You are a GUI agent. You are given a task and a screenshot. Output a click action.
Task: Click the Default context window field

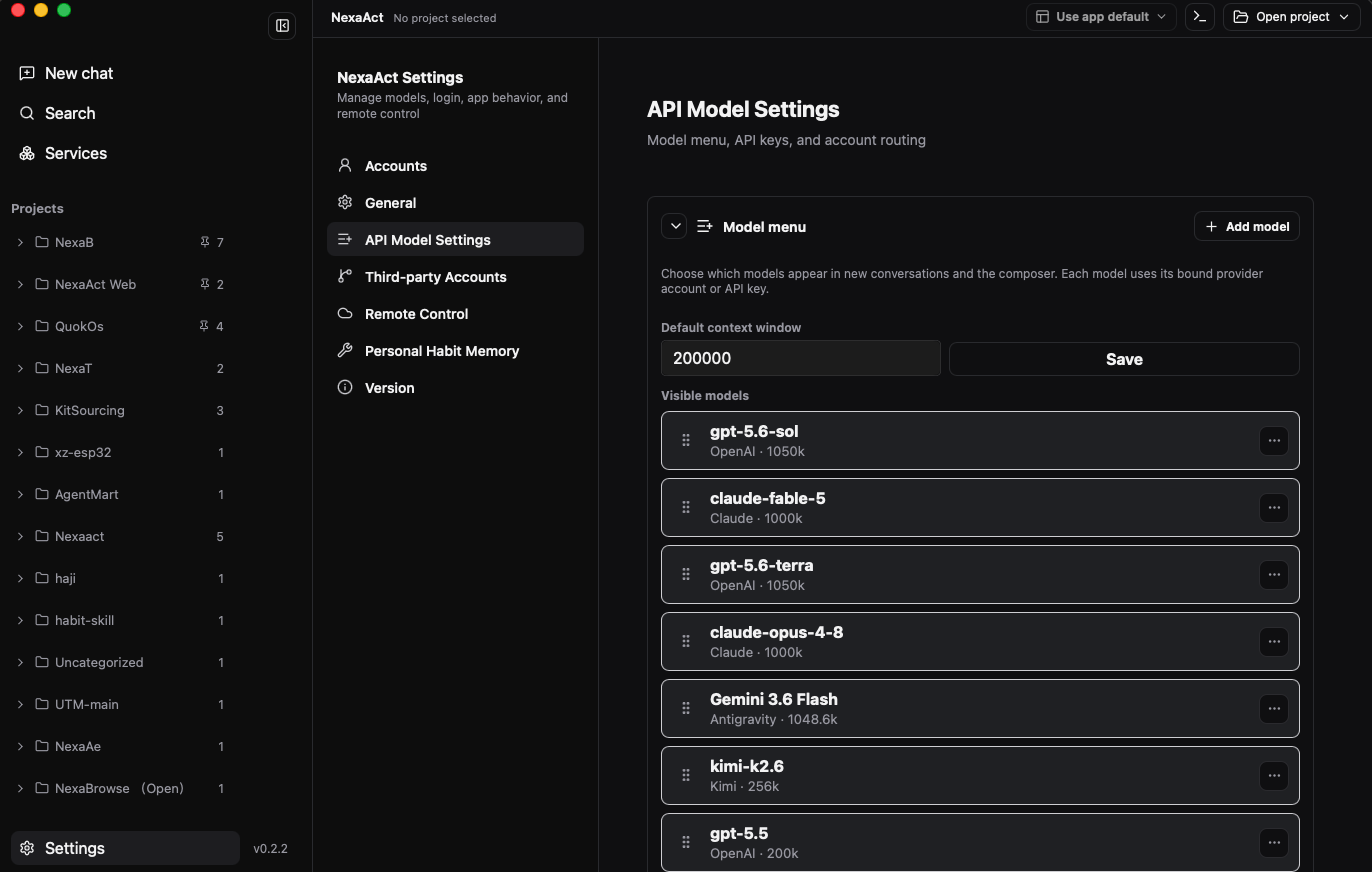(x=801, y=358)
